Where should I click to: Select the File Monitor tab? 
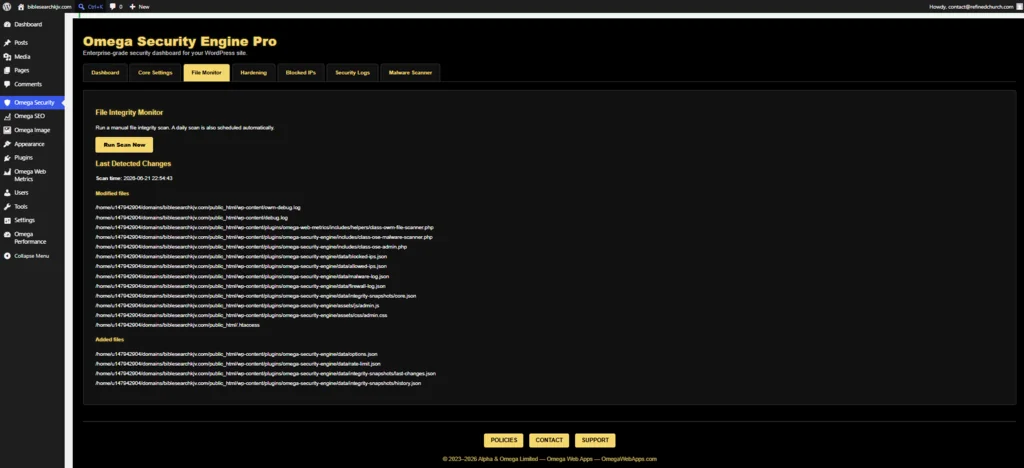pyautogui.click(x=206, y=72)
